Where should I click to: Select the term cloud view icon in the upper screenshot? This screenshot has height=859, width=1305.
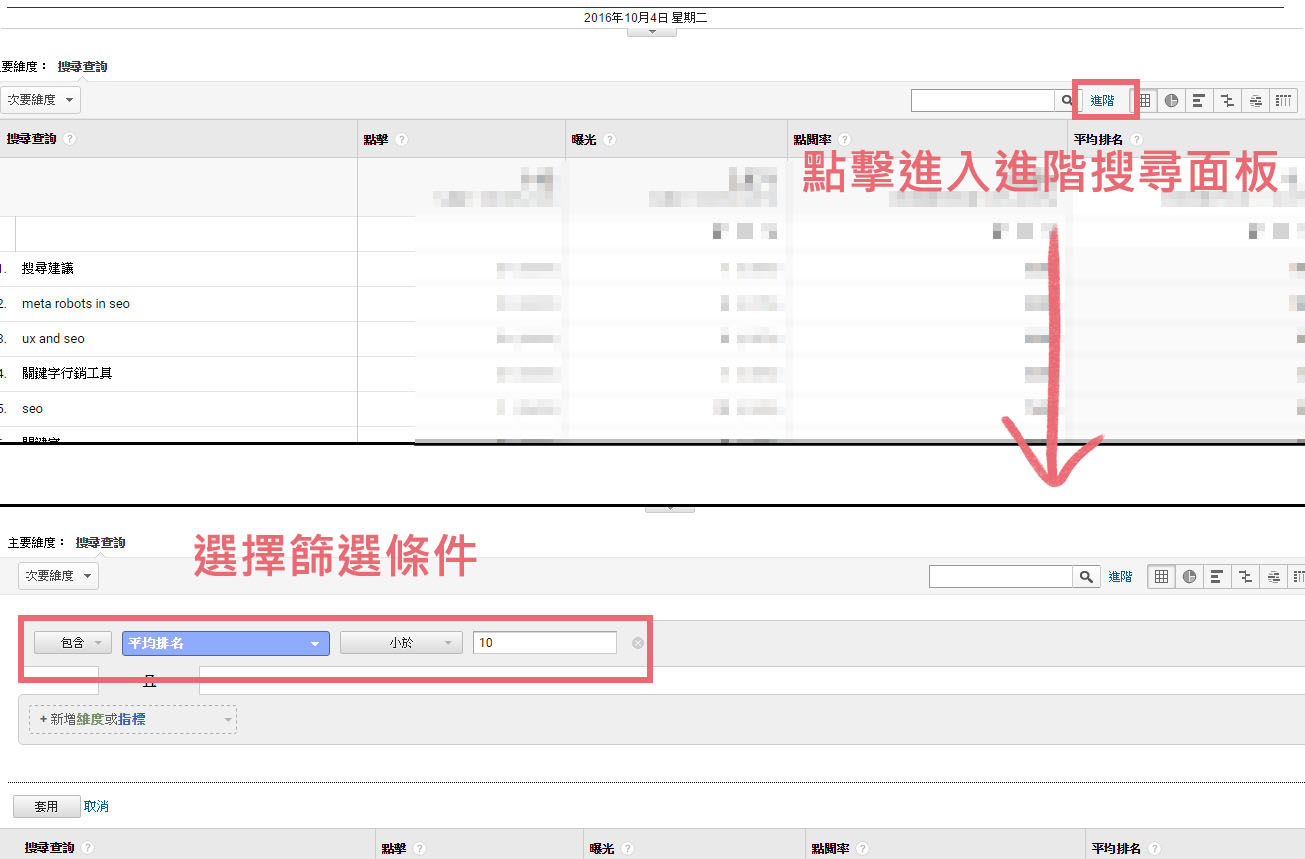point(1255,100)
